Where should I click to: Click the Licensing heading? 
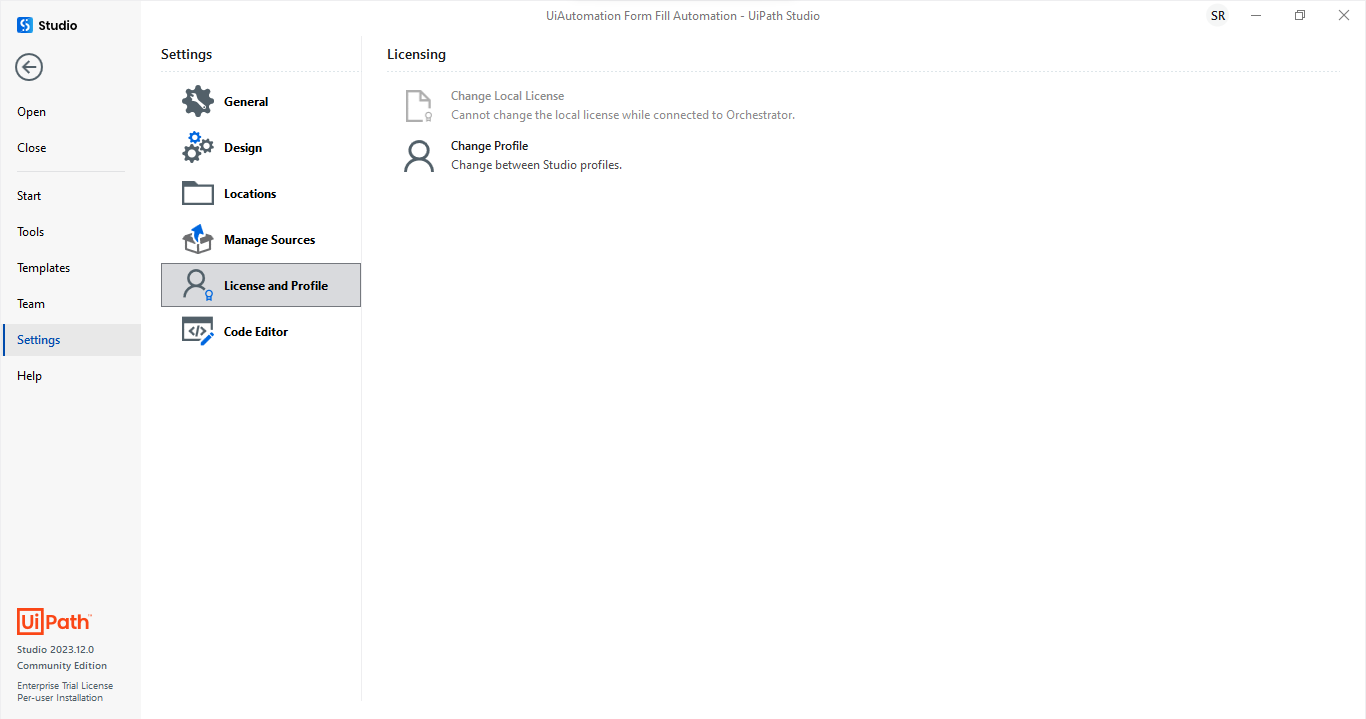click(417, 54)
